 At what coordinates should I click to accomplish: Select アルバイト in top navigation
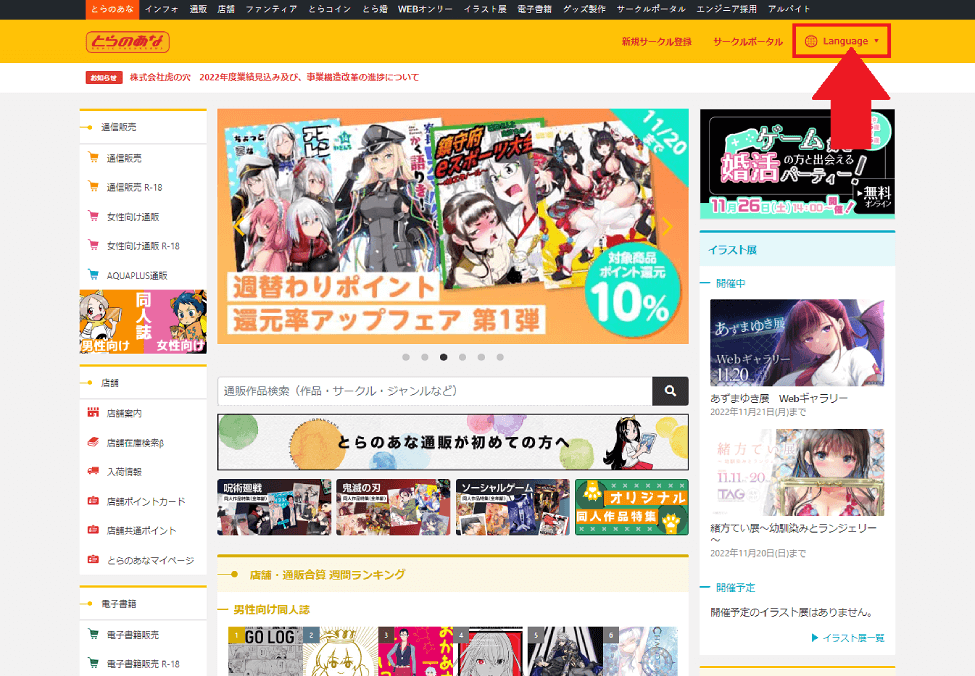tap(788, 9)
